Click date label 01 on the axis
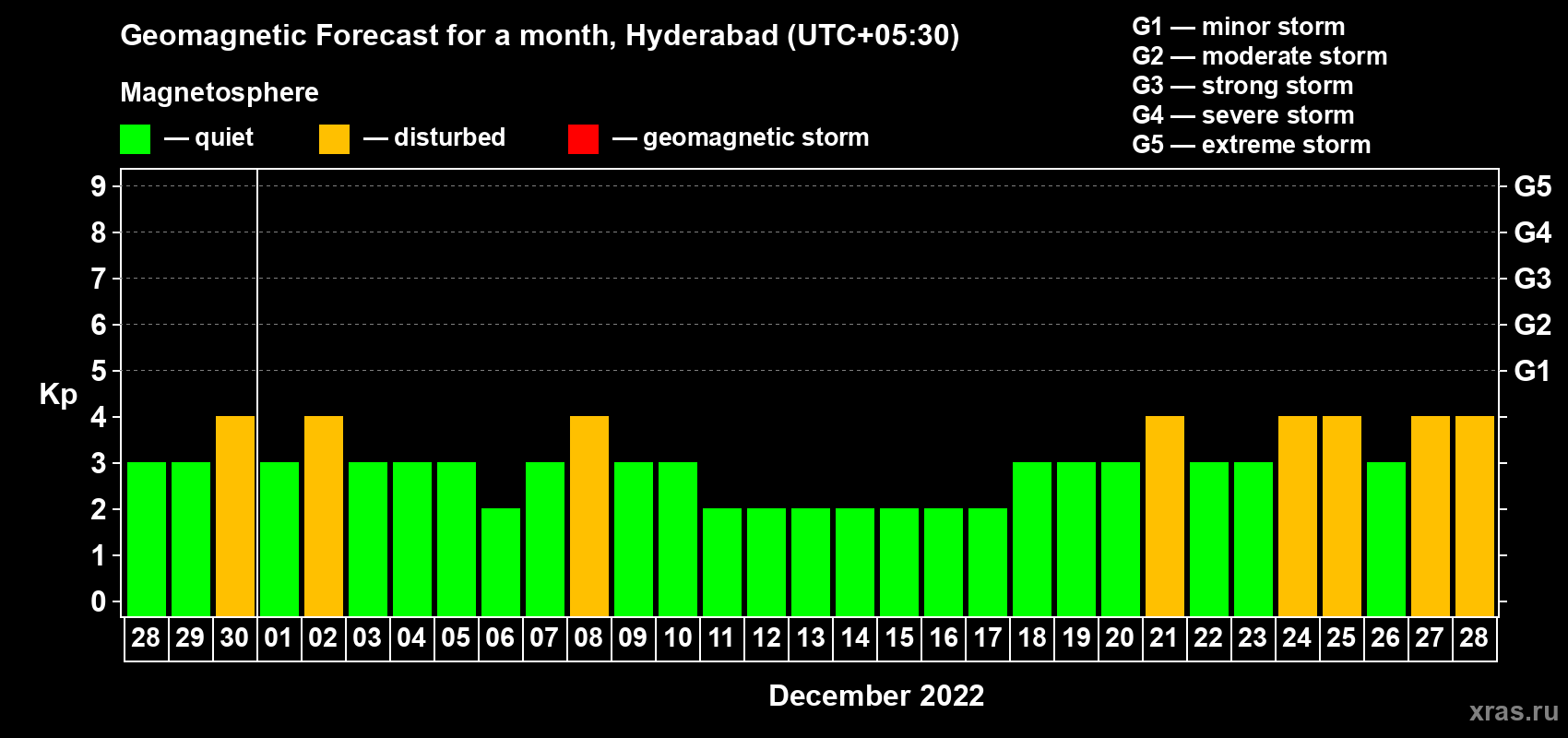Image resolution: width=1568 pixels, height=738 pixels. coord(279,637)
